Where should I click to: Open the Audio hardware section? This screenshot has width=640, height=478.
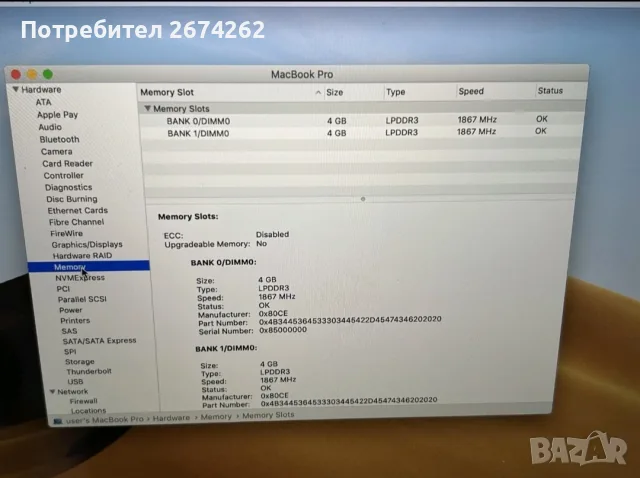pyautogui.click(x=50, y=127)
